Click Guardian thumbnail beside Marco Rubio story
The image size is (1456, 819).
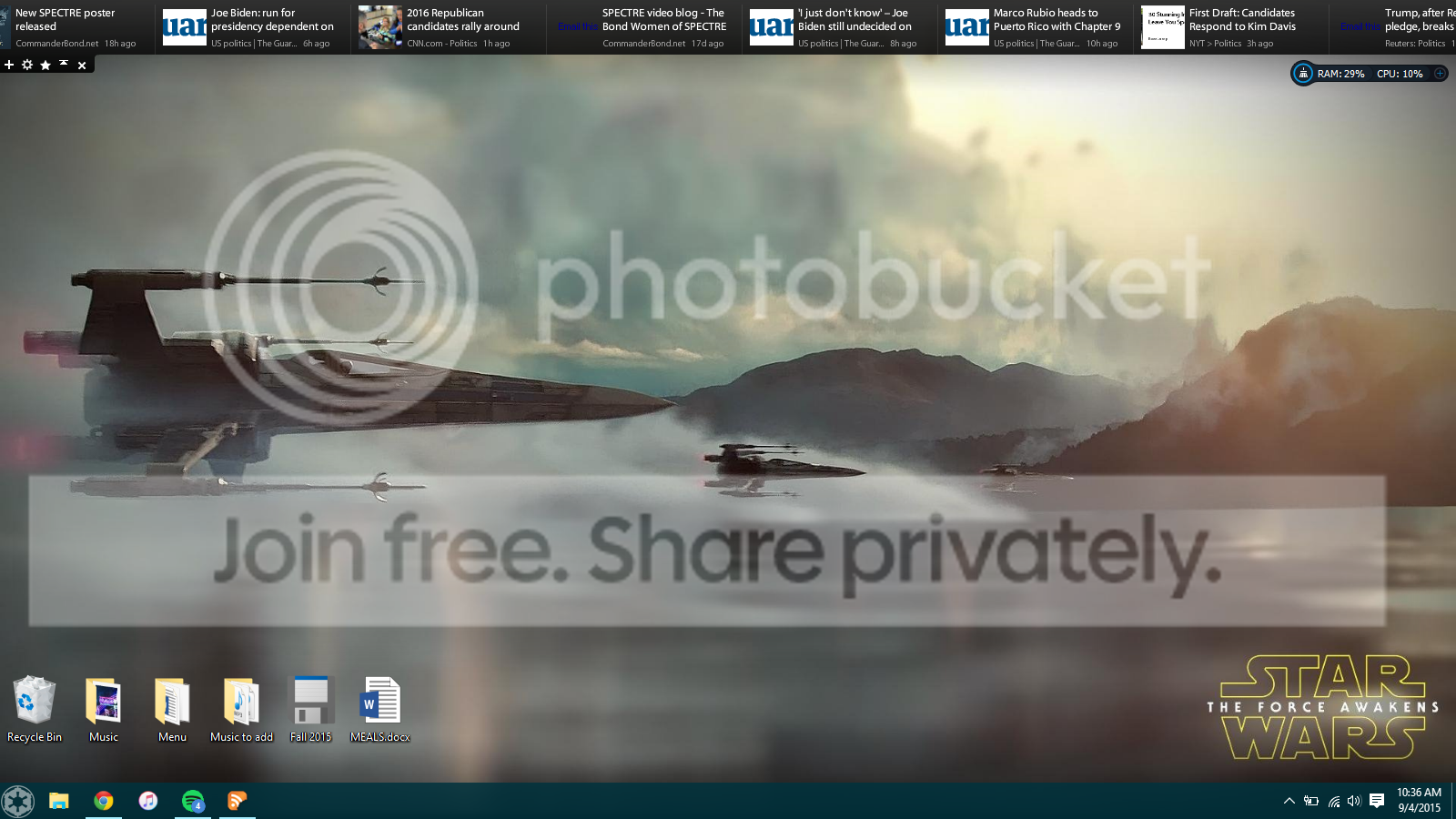pyautogui.click(x=967, y=26)
